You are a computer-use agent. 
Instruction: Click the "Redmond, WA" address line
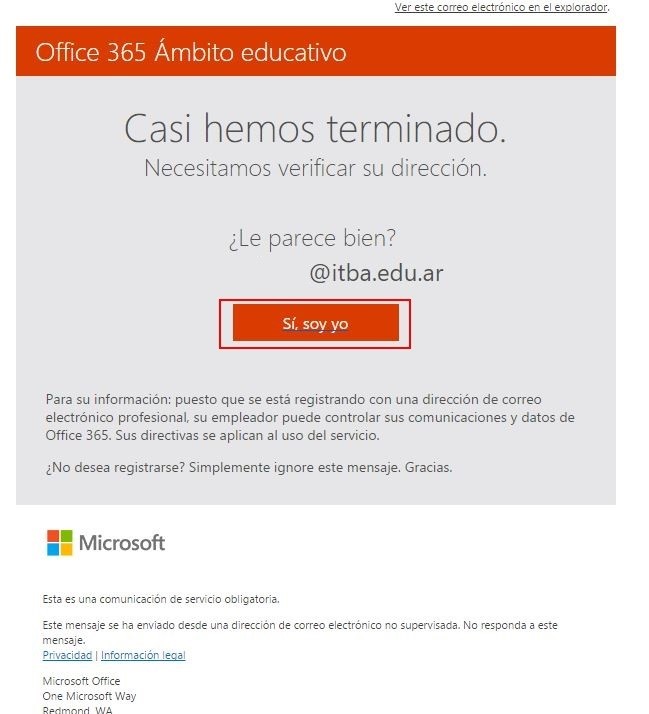[x=77, y=710]
